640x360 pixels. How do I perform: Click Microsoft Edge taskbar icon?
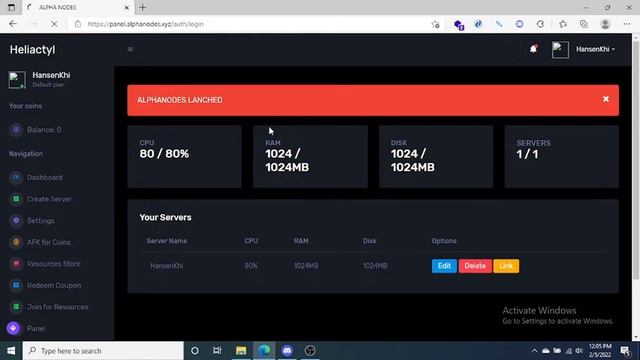(264, 351)
